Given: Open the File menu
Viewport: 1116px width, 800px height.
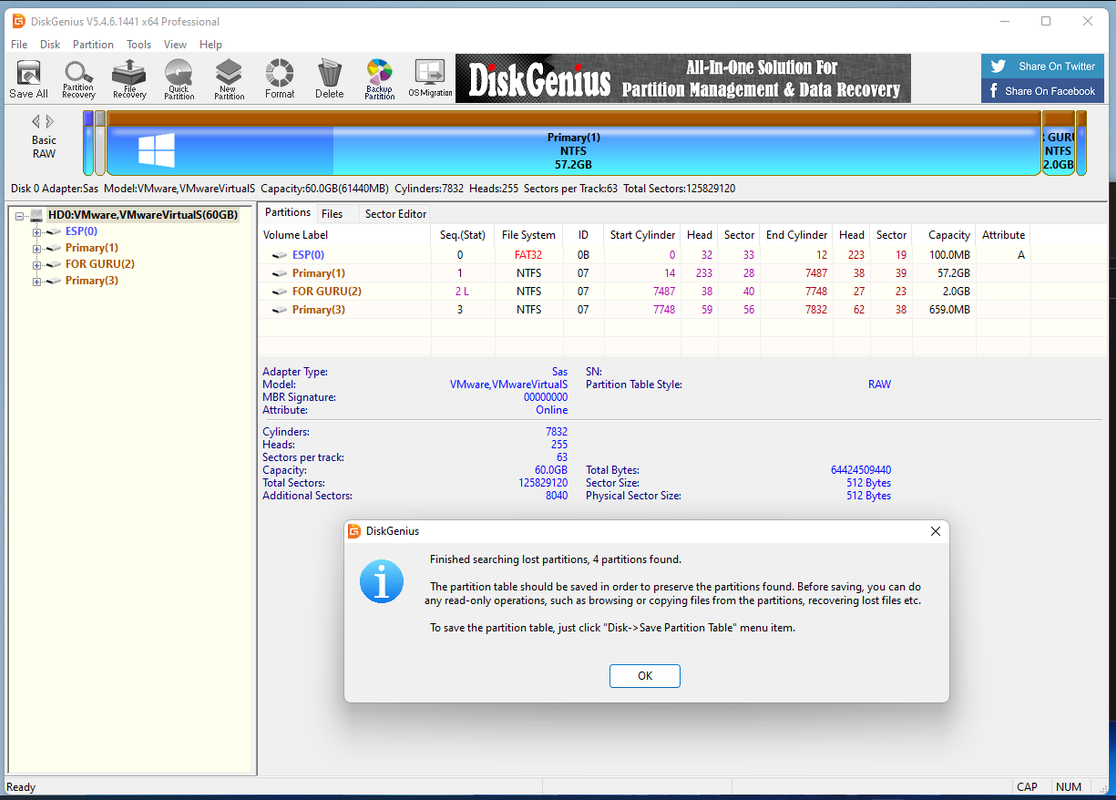Looking at the screenshot, I should (19, 44).
